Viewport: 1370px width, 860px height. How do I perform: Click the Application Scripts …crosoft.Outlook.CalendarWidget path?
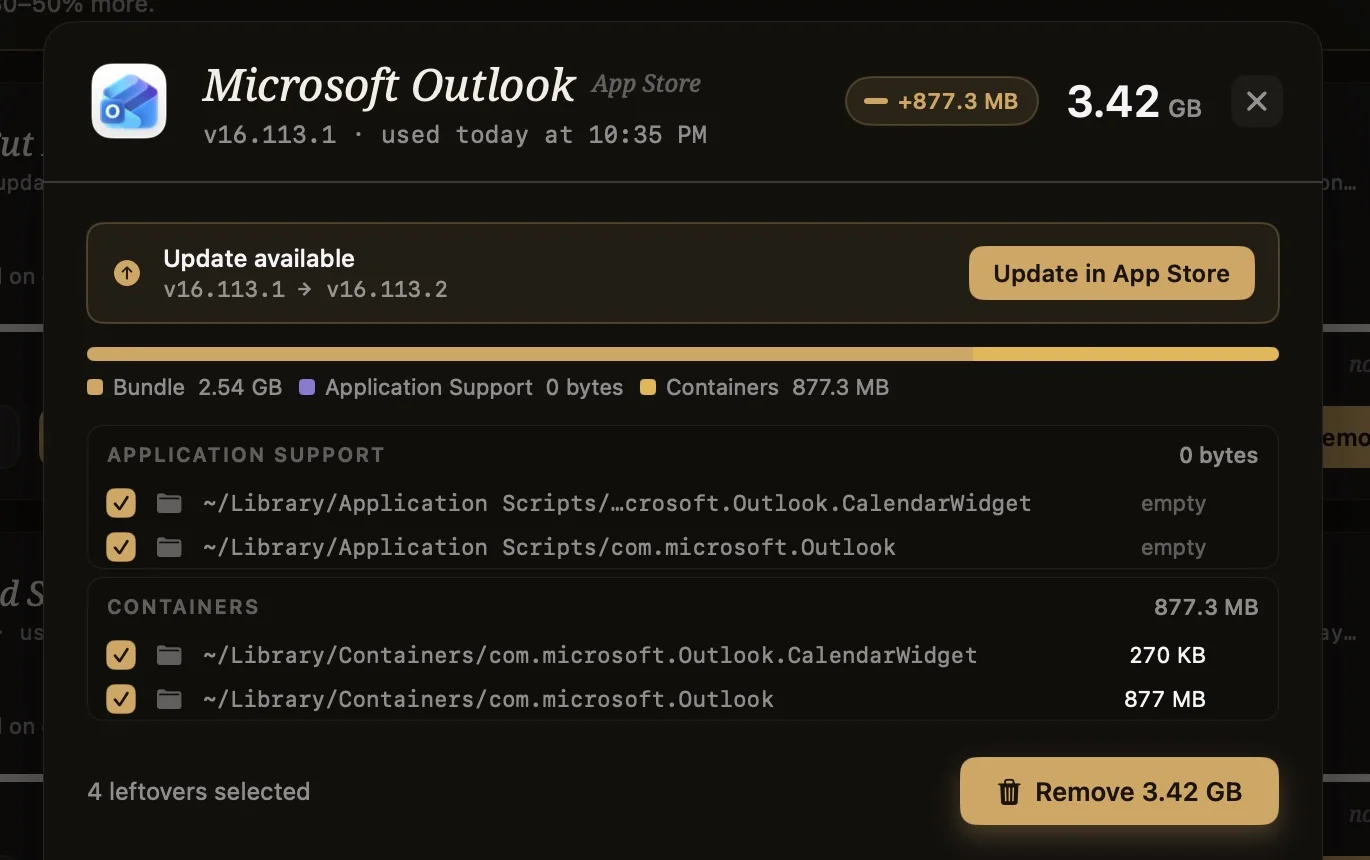coord(617,503)
